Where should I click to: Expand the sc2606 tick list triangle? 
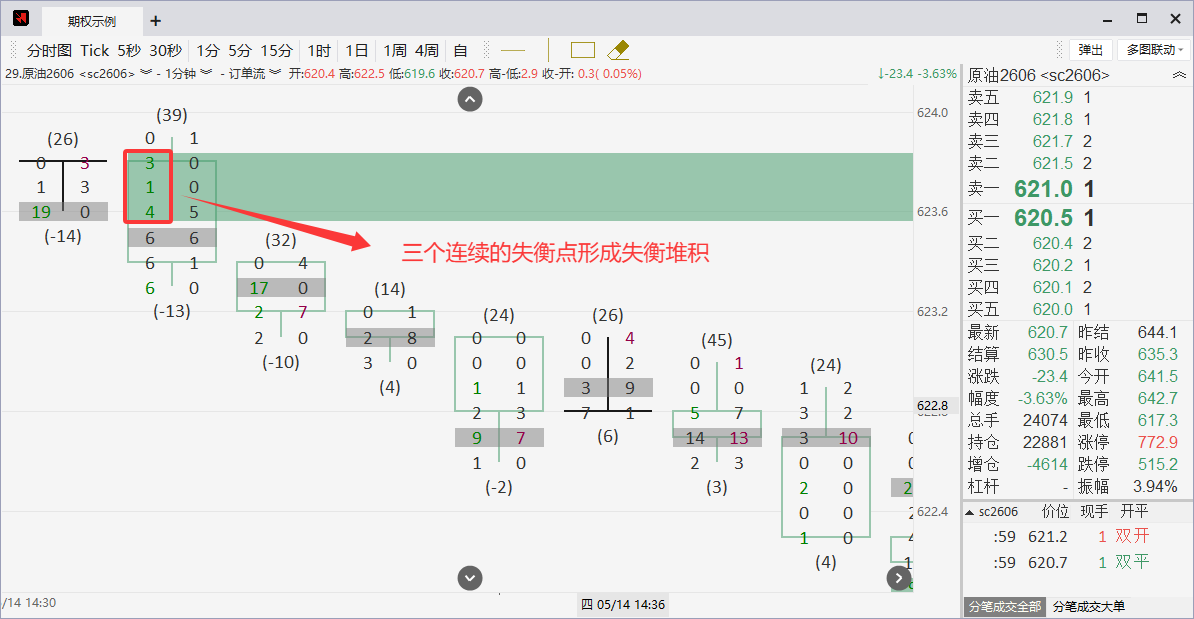tap(969, 512)
